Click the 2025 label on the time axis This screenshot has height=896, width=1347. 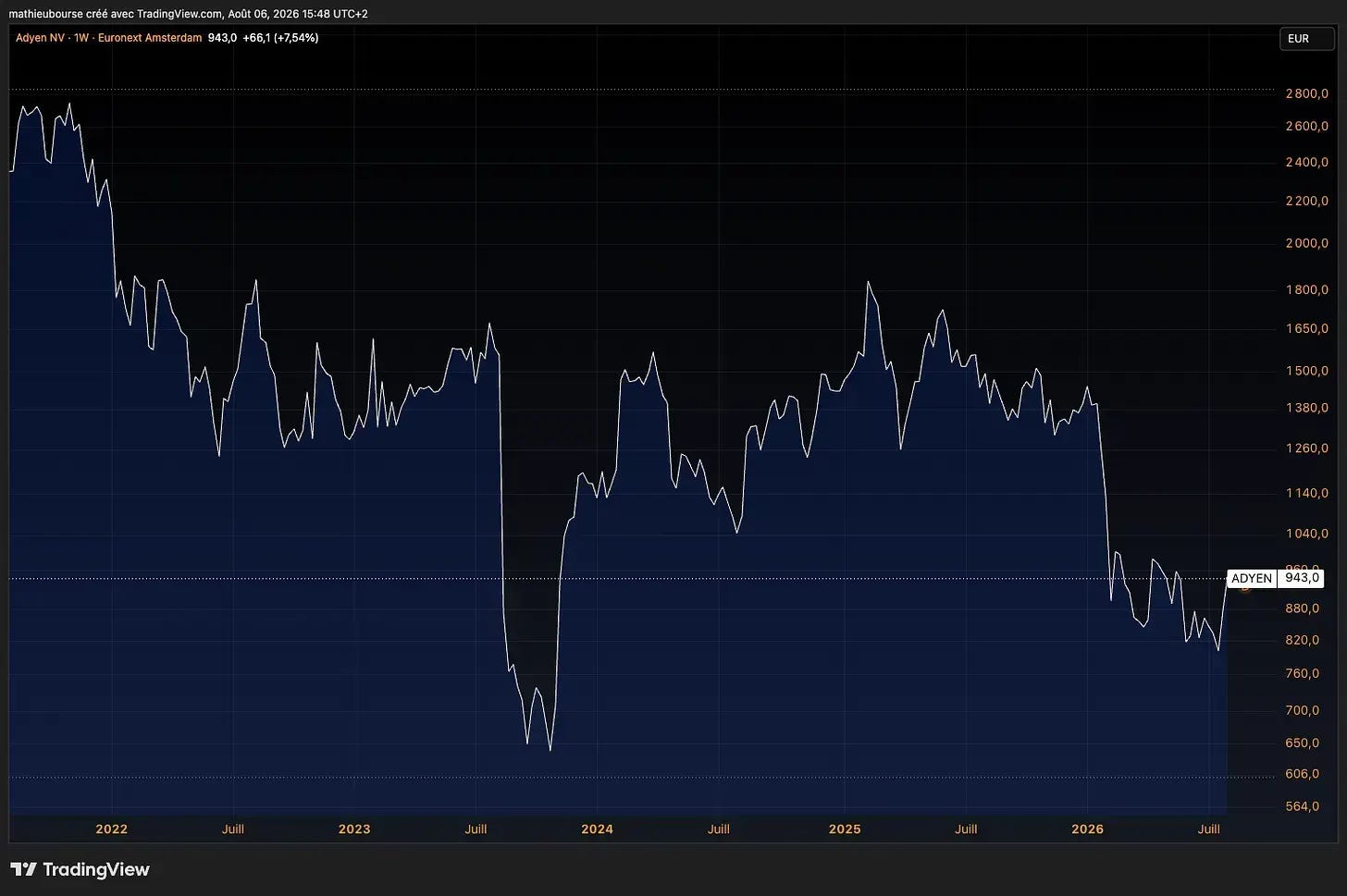coord(845,829)
